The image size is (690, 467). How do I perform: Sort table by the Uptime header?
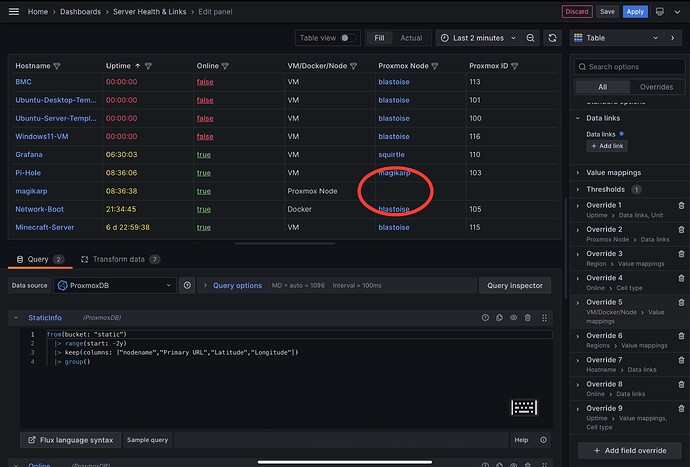tap(118, 66)
